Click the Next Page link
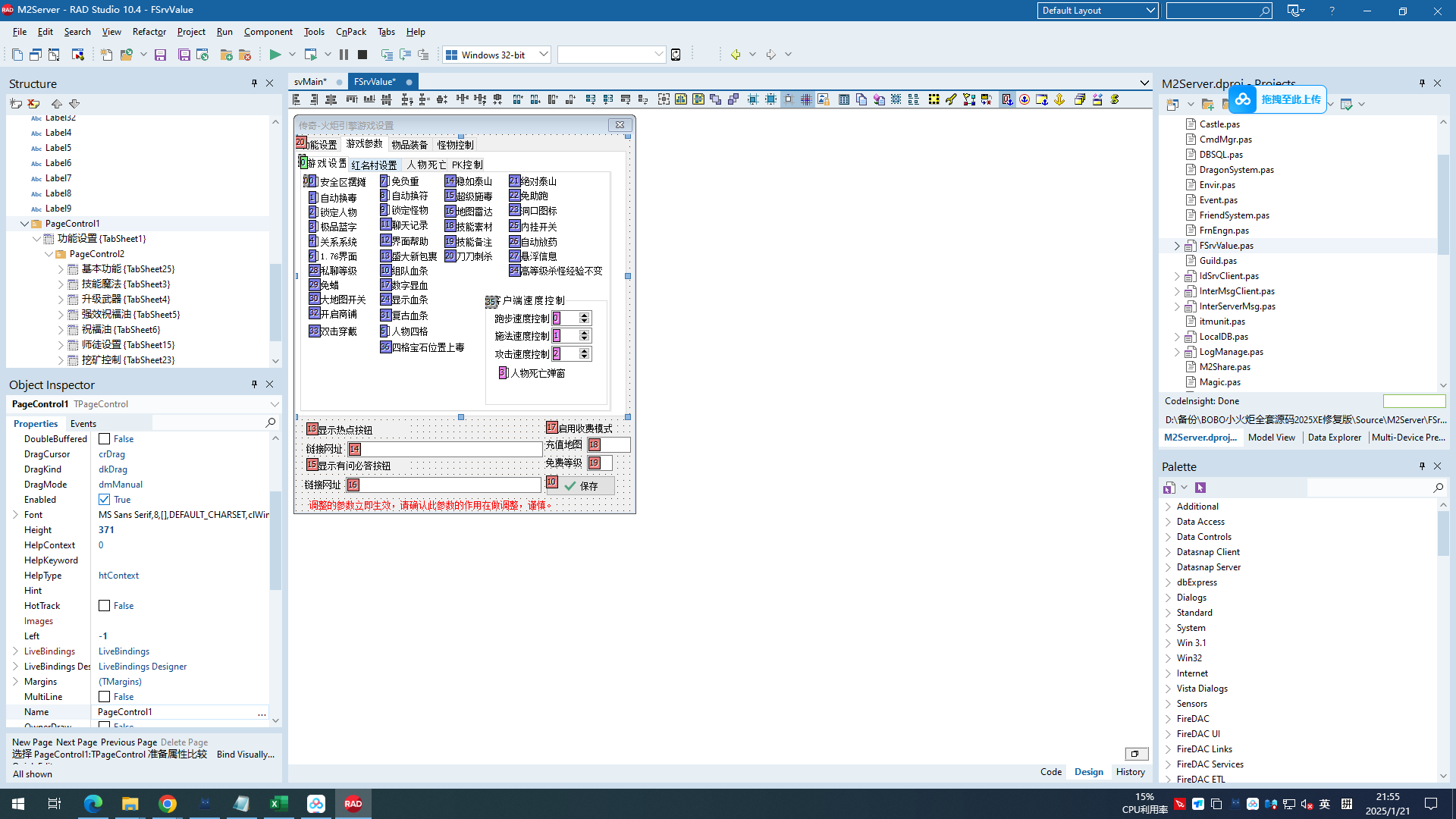This screenshot has width=1456, height=819. 77,742
